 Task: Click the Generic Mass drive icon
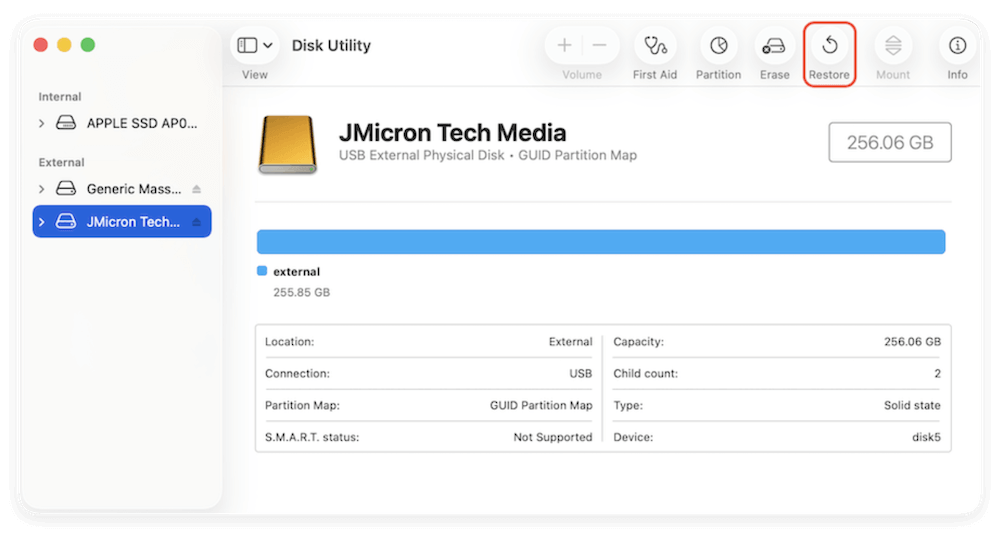(66, 189)
